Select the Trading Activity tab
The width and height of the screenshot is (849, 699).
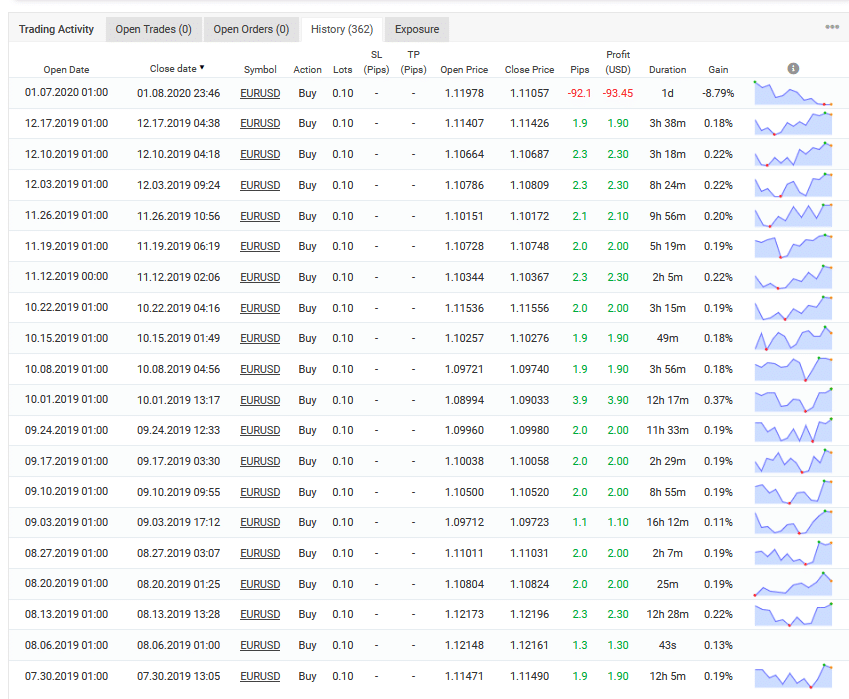56,29
